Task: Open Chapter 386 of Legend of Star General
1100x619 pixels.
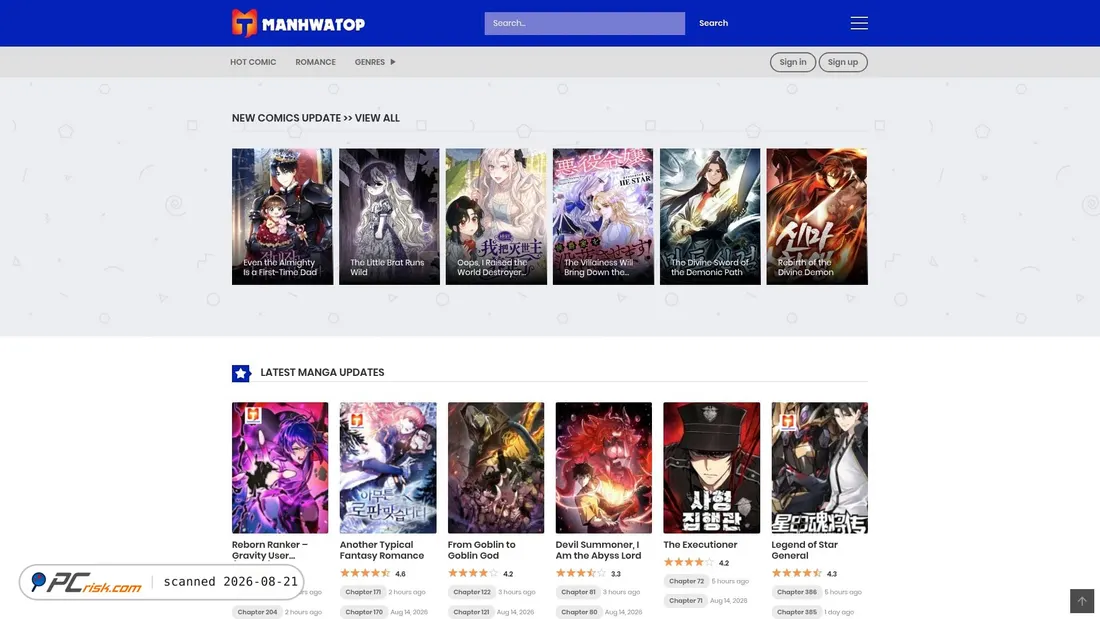Action: tap(796, 592)
